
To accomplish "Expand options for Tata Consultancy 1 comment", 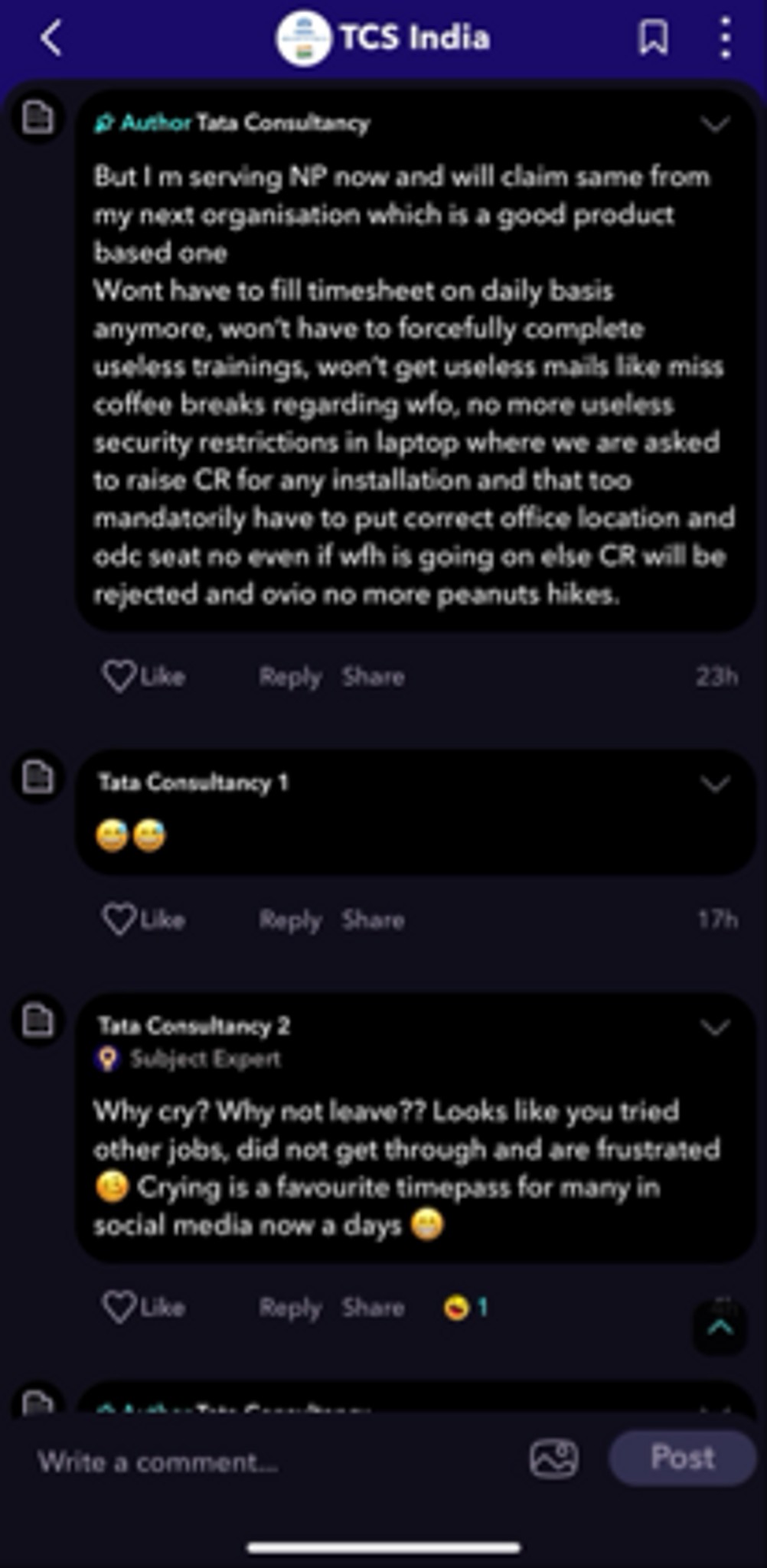I will (715, 784).
